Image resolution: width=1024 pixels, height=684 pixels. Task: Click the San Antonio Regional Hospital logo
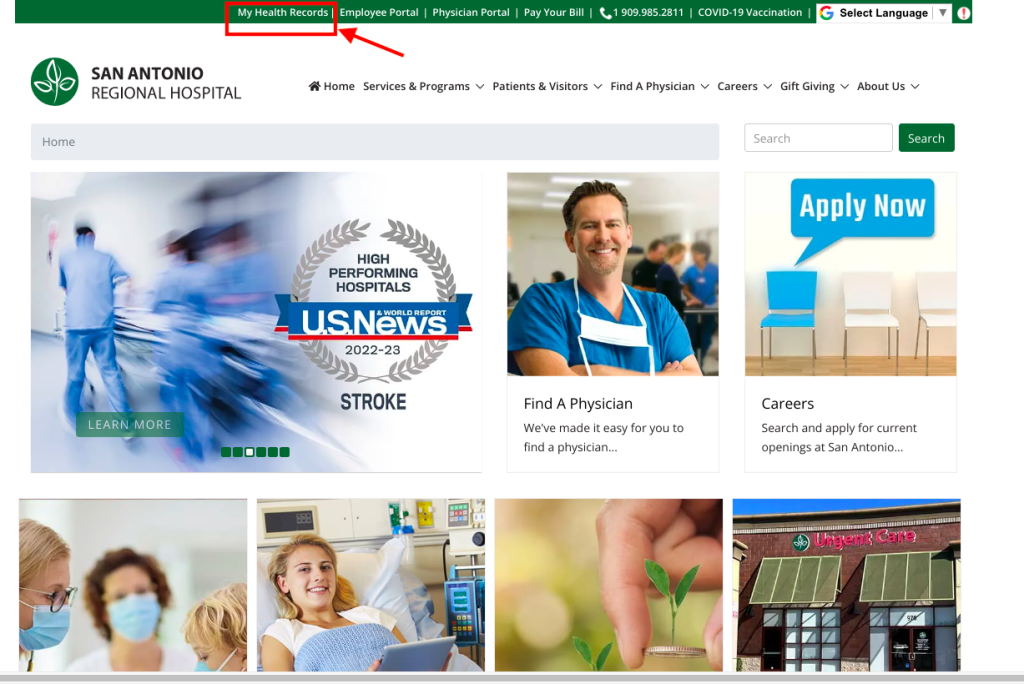coord(136,82)
